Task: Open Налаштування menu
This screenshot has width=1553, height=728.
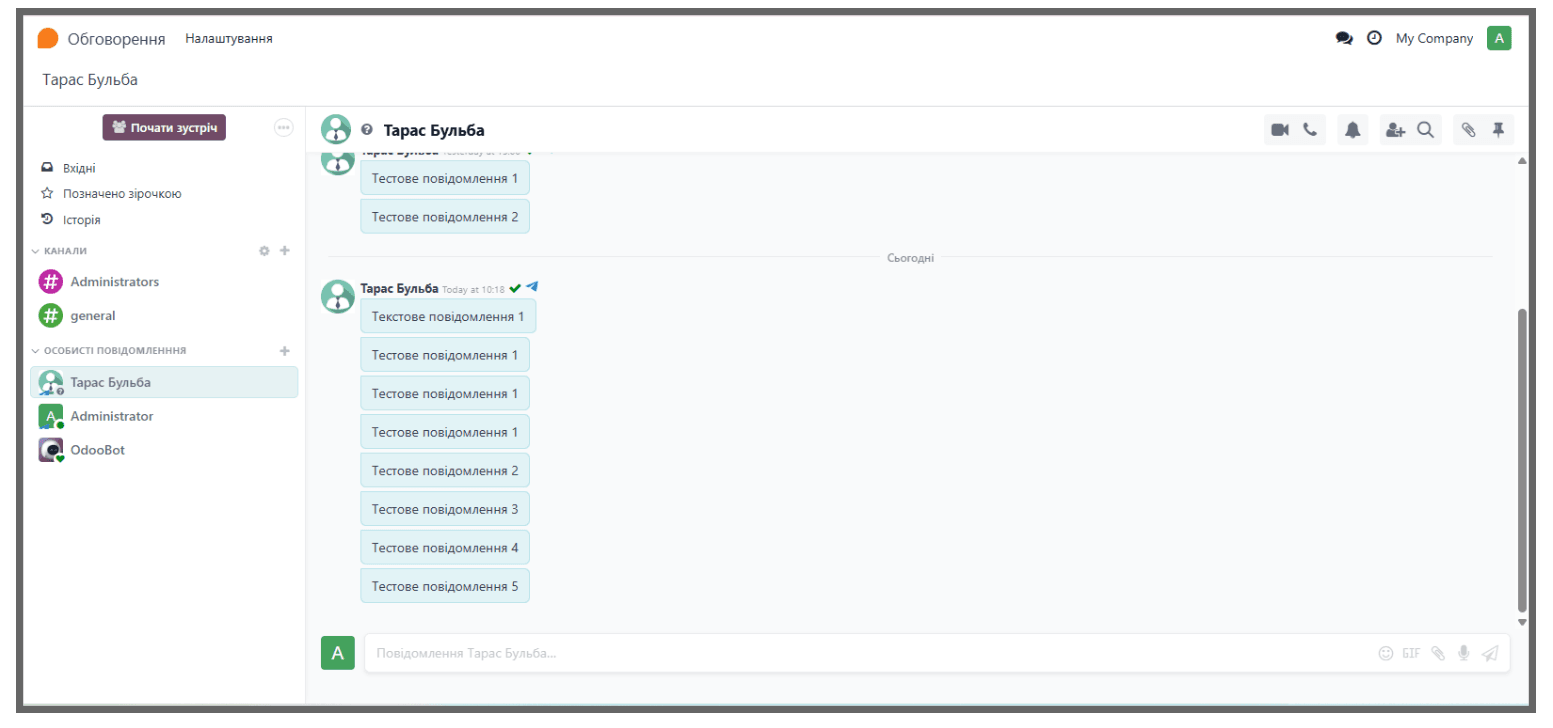Action: 229,38
